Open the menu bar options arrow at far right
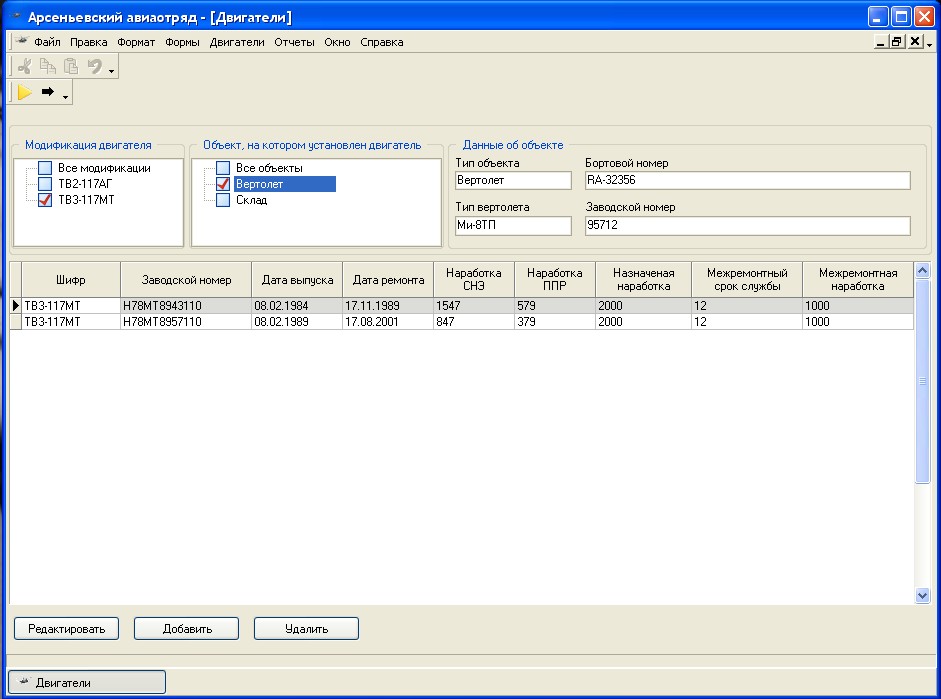941x699 pixels. (x=930, y=45)
